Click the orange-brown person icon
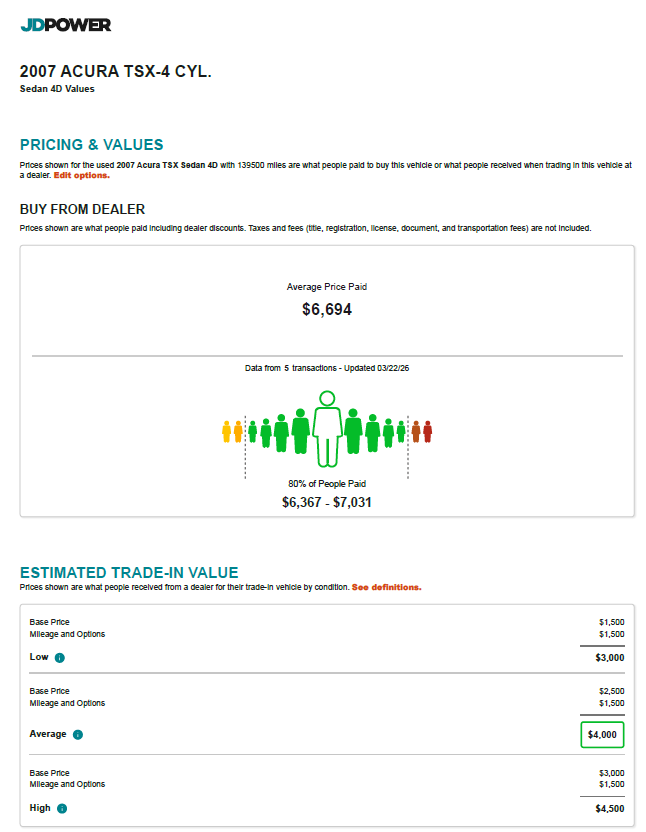The width and height of the screenshot is (646, 832). 416,431
